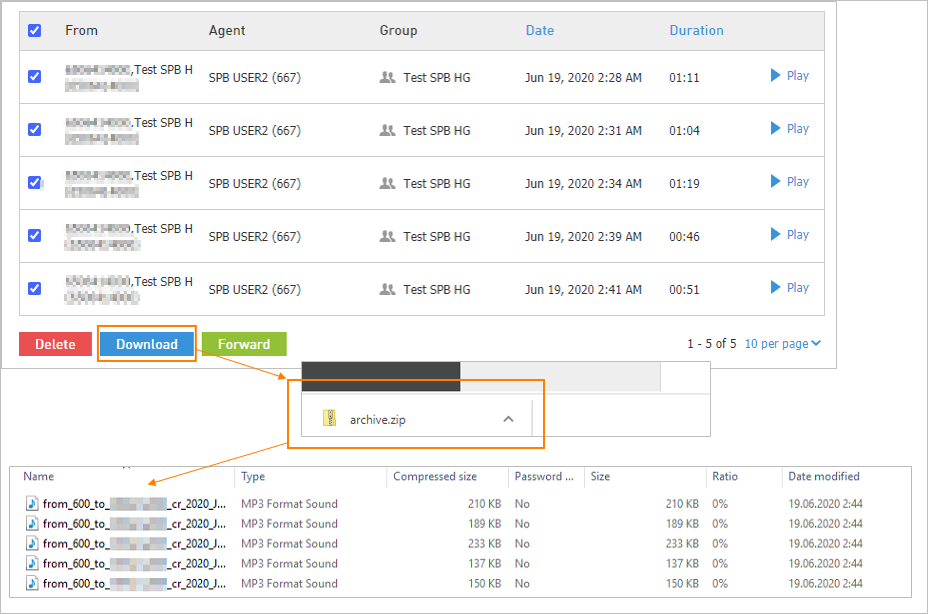Uncheck the 2:34 AM recording checkbox
The image size is (928, 614).
click(x=34, y=182)
